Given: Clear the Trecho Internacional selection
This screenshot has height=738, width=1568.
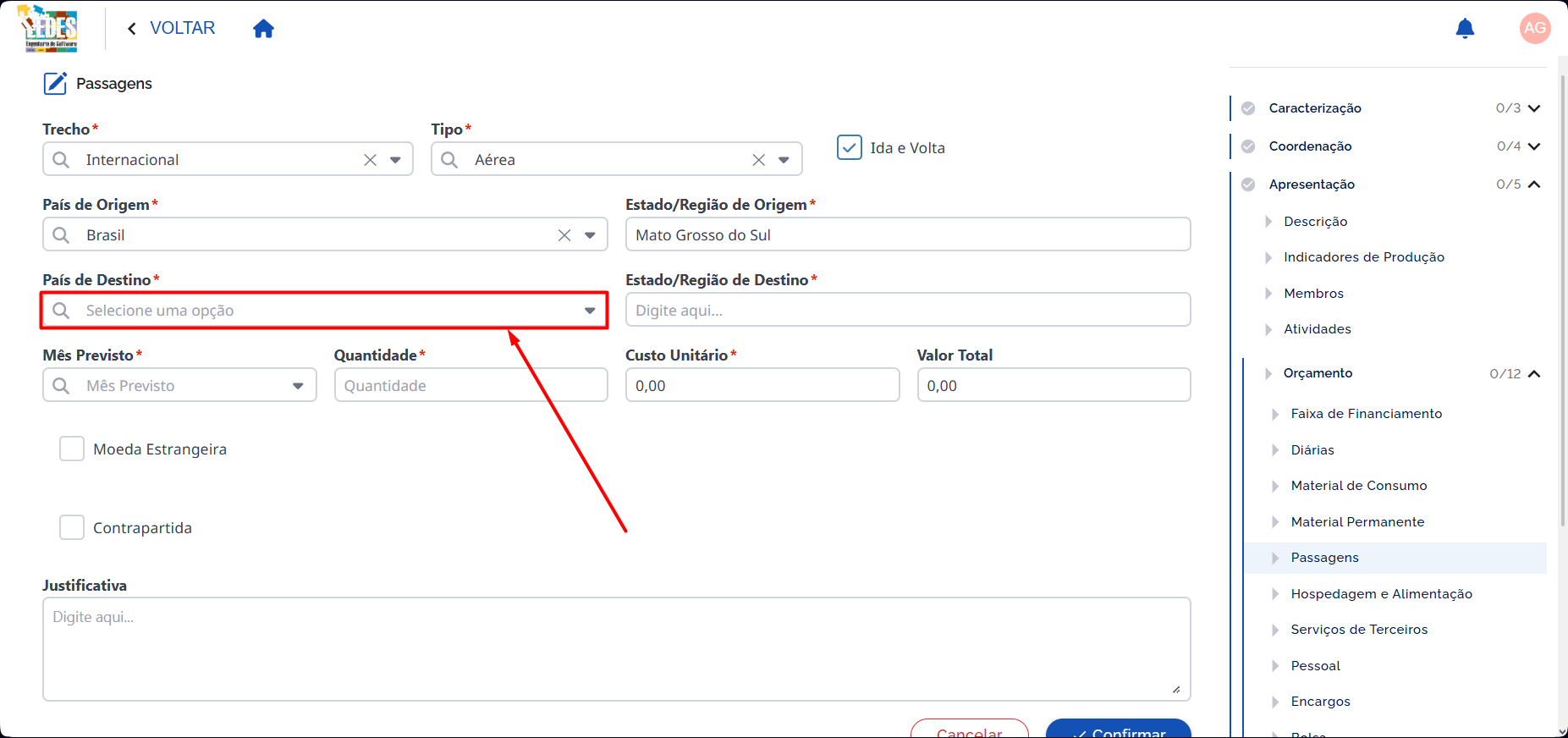Looking at the screenshot, I should click(x=370, y=160).
